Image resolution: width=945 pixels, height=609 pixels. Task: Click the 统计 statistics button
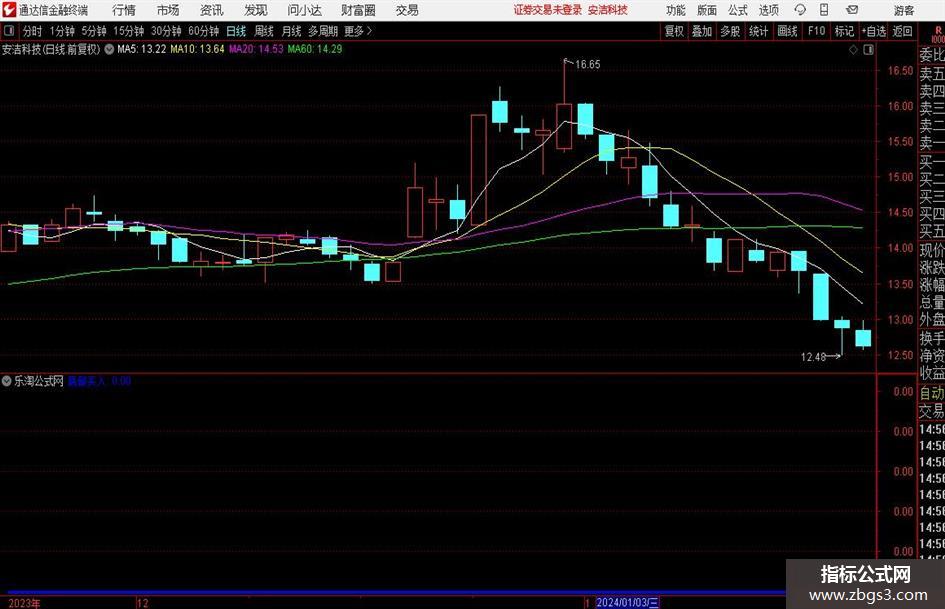click(758, 31)
